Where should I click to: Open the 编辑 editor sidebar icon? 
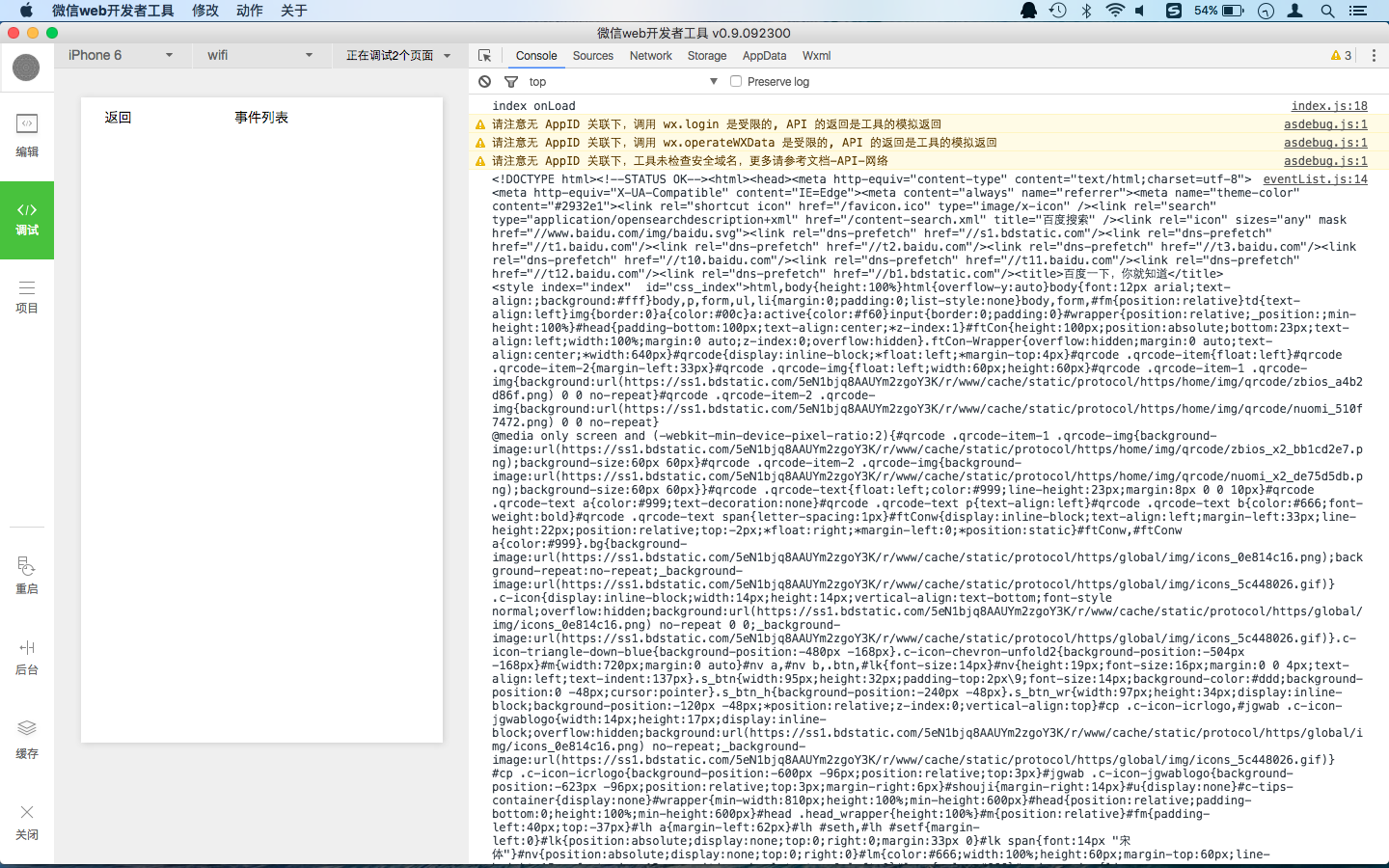27,135
